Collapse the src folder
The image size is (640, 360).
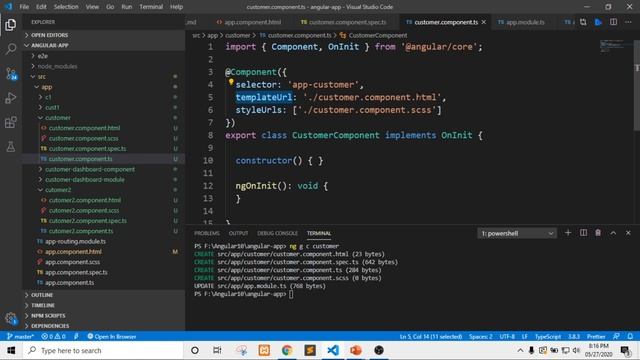[x=104, y=76]
